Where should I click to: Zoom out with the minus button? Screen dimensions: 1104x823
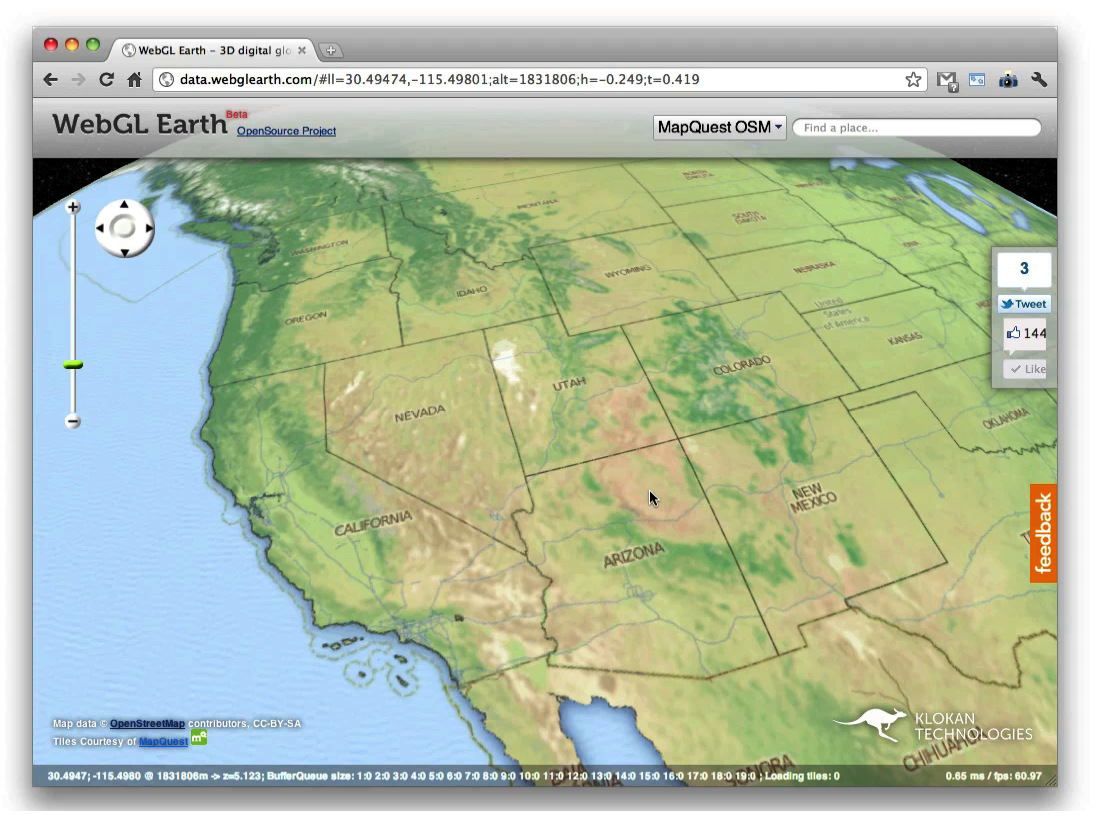tap(73, 422)
